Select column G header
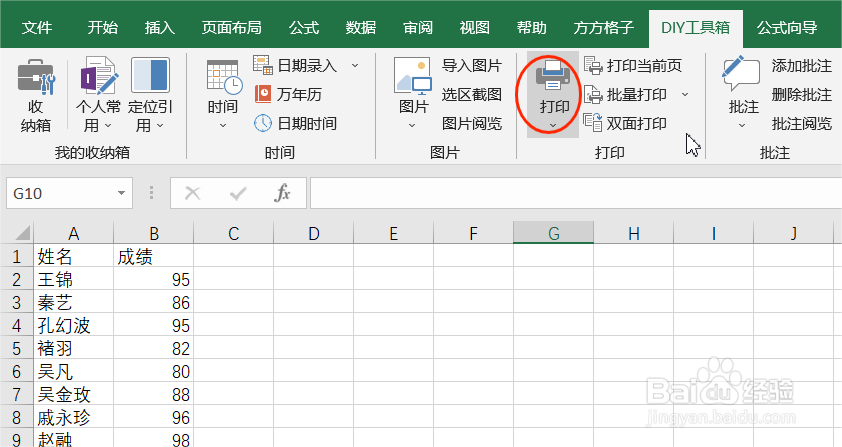Screen dimensions: 842x447 tap(554, 233)
